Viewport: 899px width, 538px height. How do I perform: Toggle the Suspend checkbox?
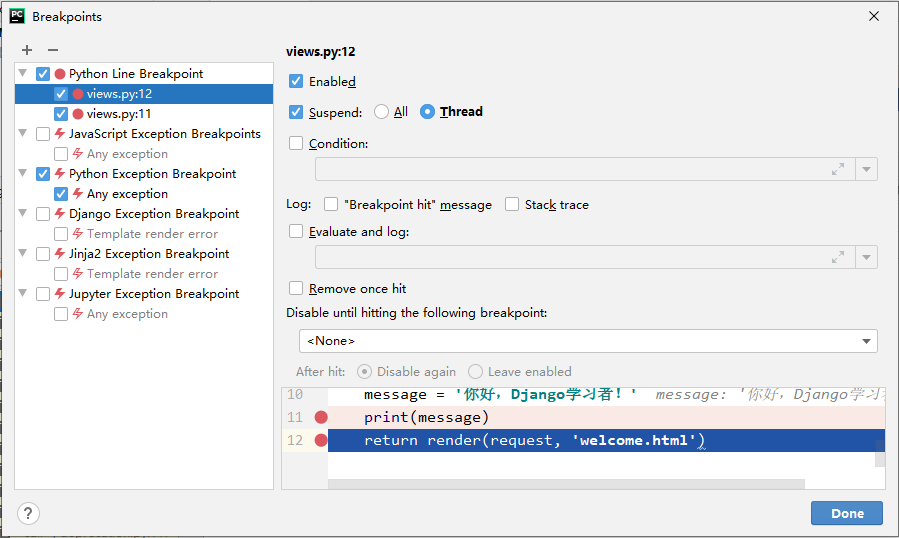click(296, 112)
